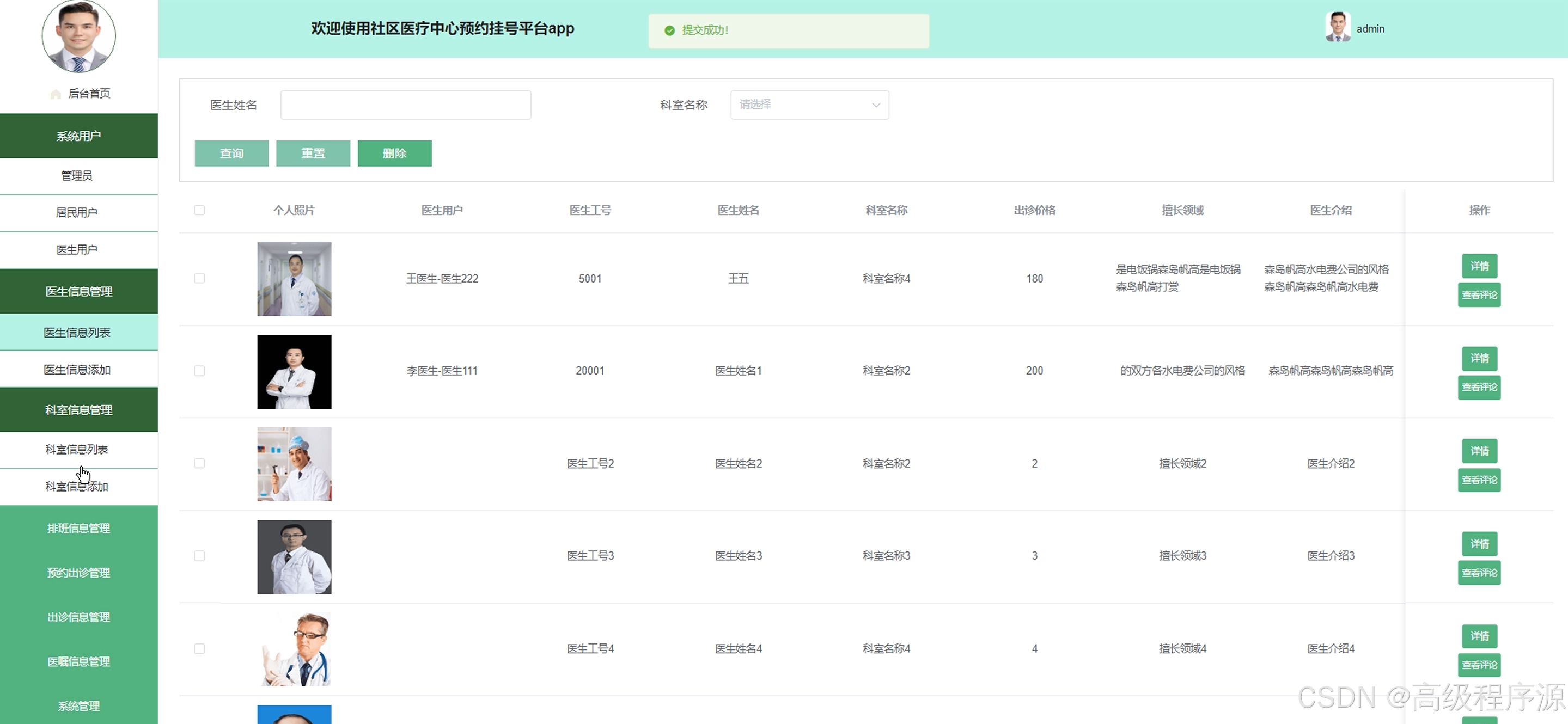Open the photo thumbnail for 医生姓名2

pos(294,464)
